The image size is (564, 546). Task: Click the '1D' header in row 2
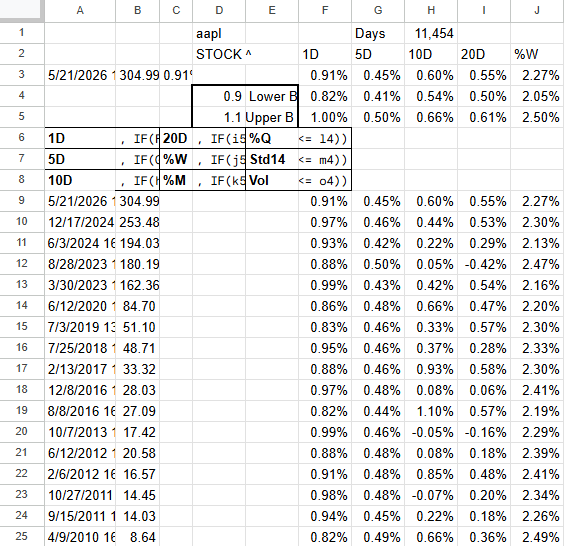325,54
